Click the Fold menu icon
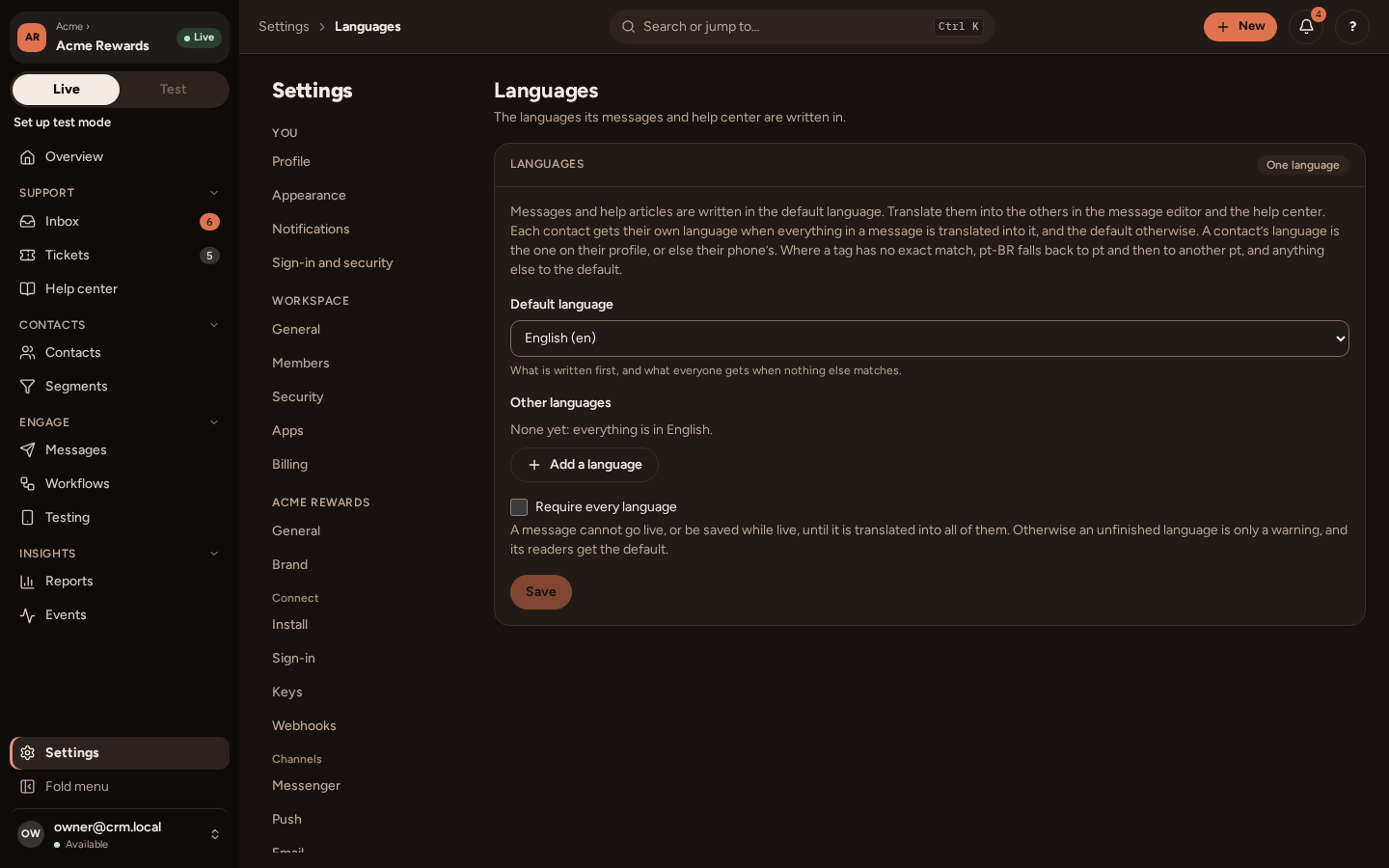This screenshot has height=868, width=1389. (x=28, y=787)
